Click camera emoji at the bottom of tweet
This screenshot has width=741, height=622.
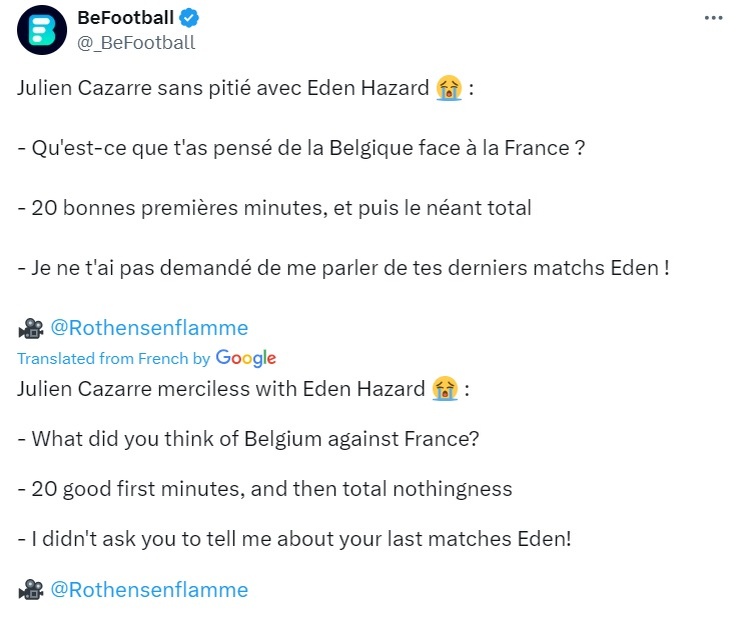point(31,590)
